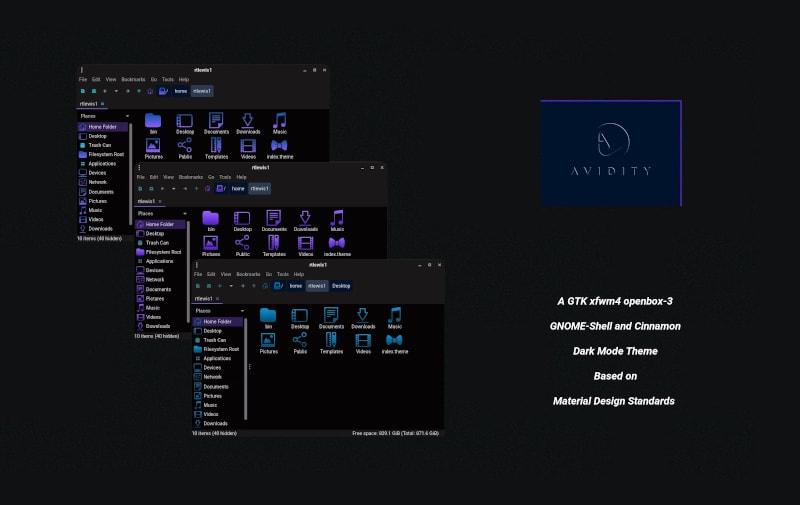Select Home Folder in front window's sidebar
Image resolution: width=800 pixels, height=505 pixels.
[217, 322]
